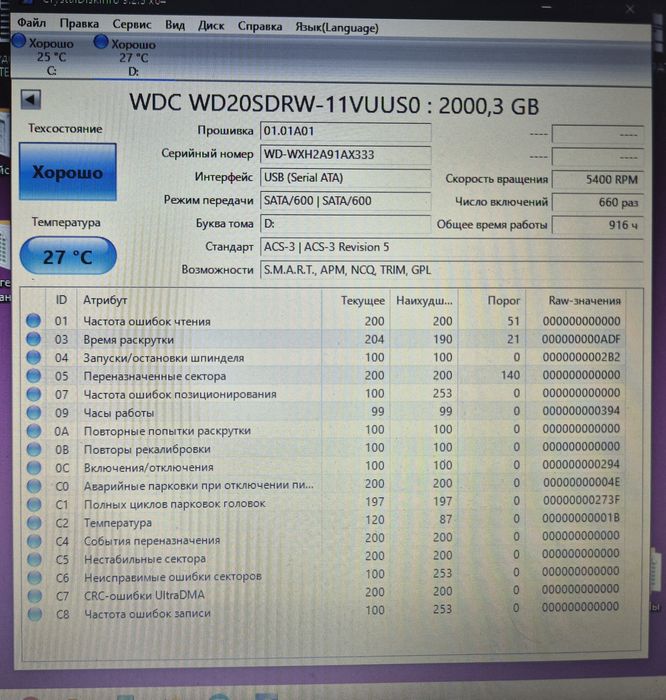Image resolution: width=666 pixels, height=700 pixels.
Task: Click the rotation speed value 5400 RPM
Action: point(598,179)
